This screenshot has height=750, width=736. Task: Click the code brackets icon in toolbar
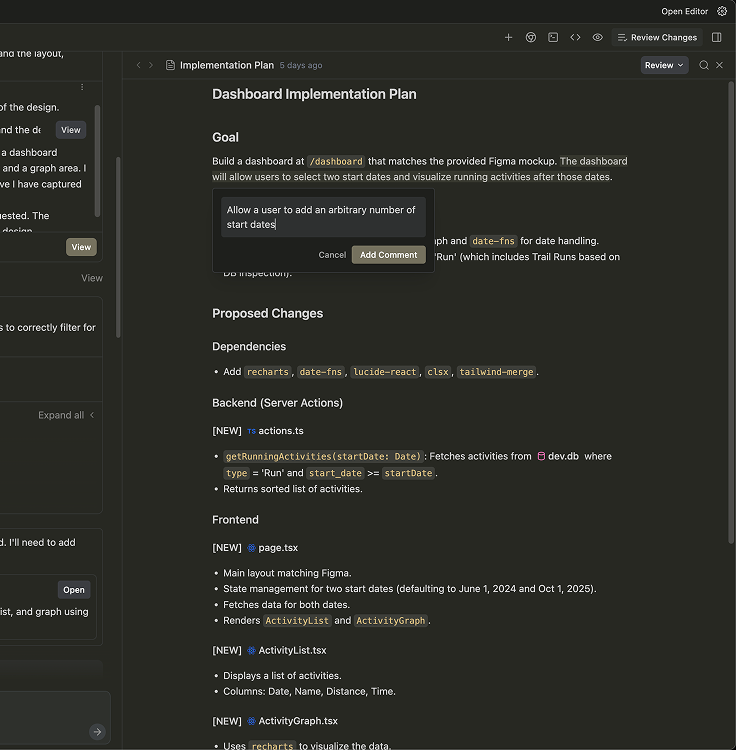575,37
